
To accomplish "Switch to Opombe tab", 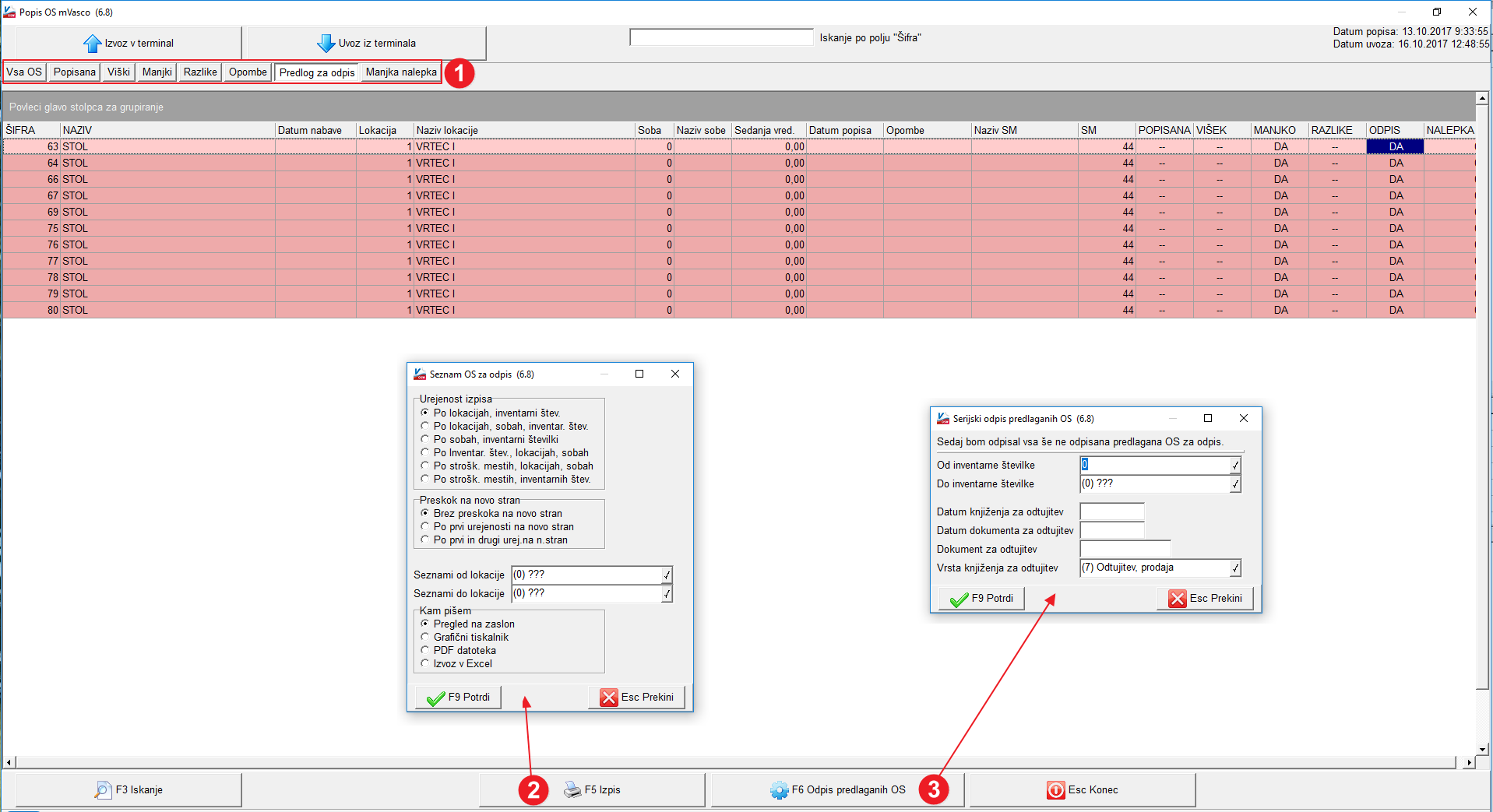I will click(x=248, y=72).
